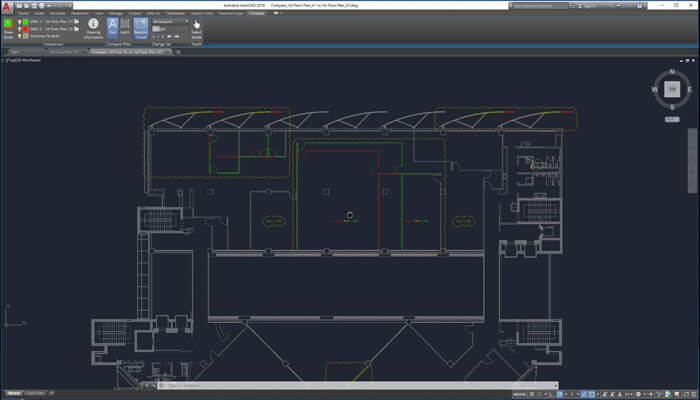Screen dimensions: 700x400
Task: Click the green DWG 1 color swatch
Action: (x=28, y=20)
